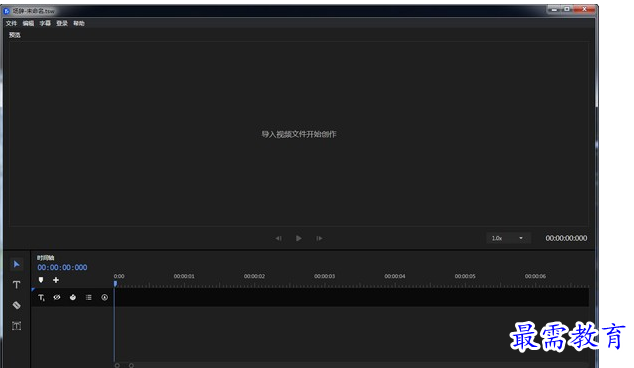Select the text box frame tool
The image size is (634, 368).
pyautogui.click(x=17, y=326)
